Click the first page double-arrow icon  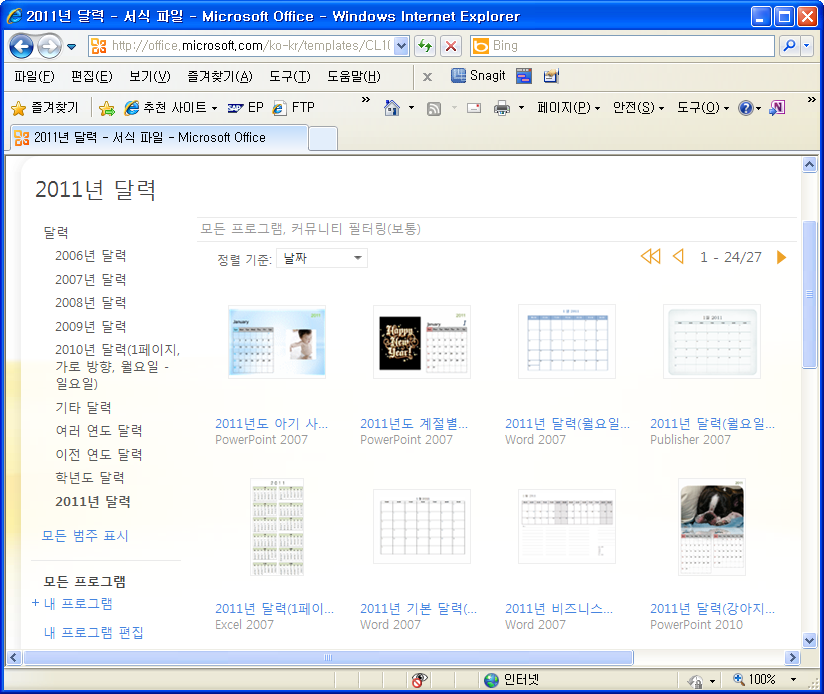point(651,257)
